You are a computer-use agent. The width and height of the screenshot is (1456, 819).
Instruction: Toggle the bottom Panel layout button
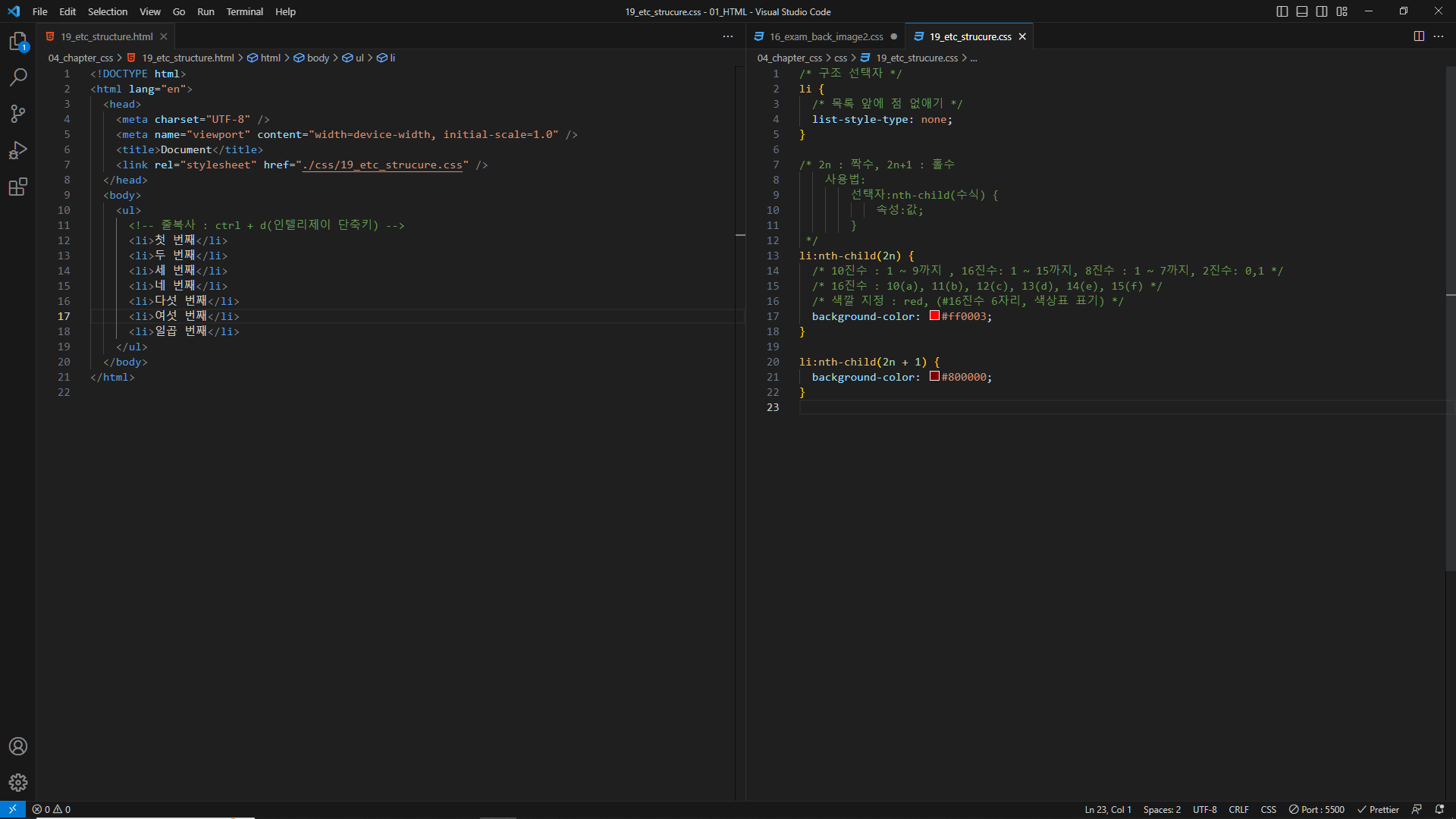click(1302, 11)
